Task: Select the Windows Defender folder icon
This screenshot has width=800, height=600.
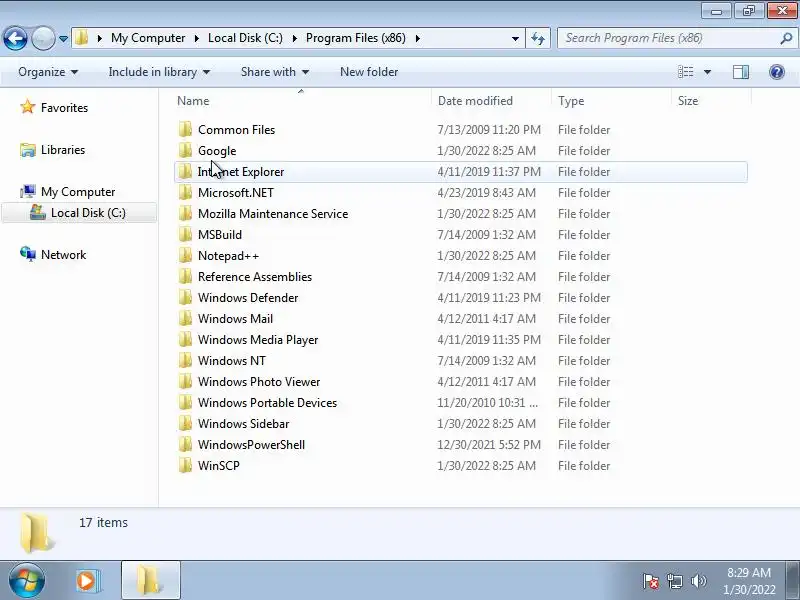Action: coord(185,297)
